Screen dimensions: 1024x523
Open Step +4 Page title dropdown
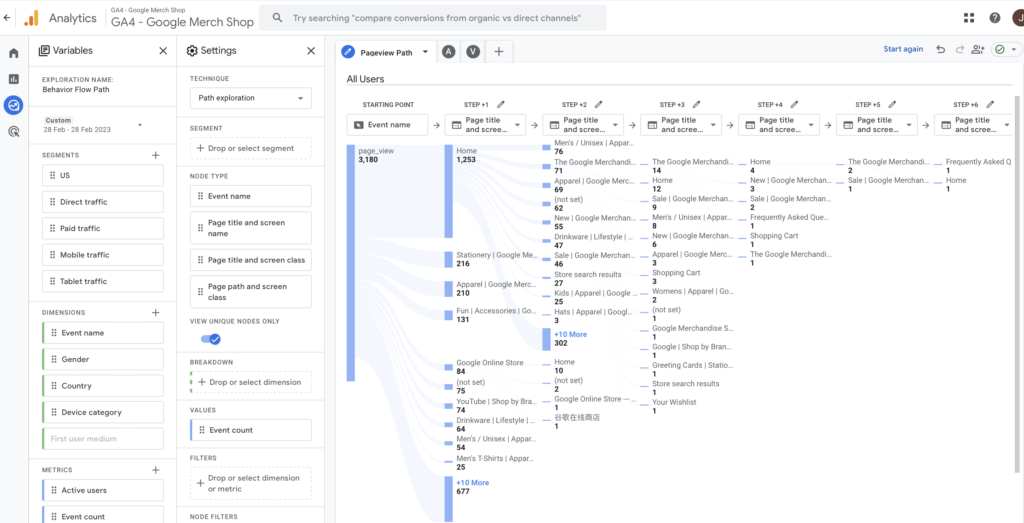(779, 125)
